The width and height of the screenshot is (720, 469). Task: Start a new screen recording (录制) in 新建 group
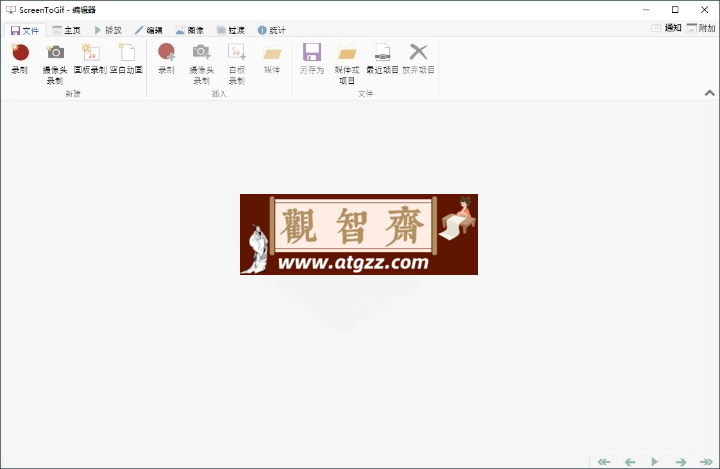(20, 58)
